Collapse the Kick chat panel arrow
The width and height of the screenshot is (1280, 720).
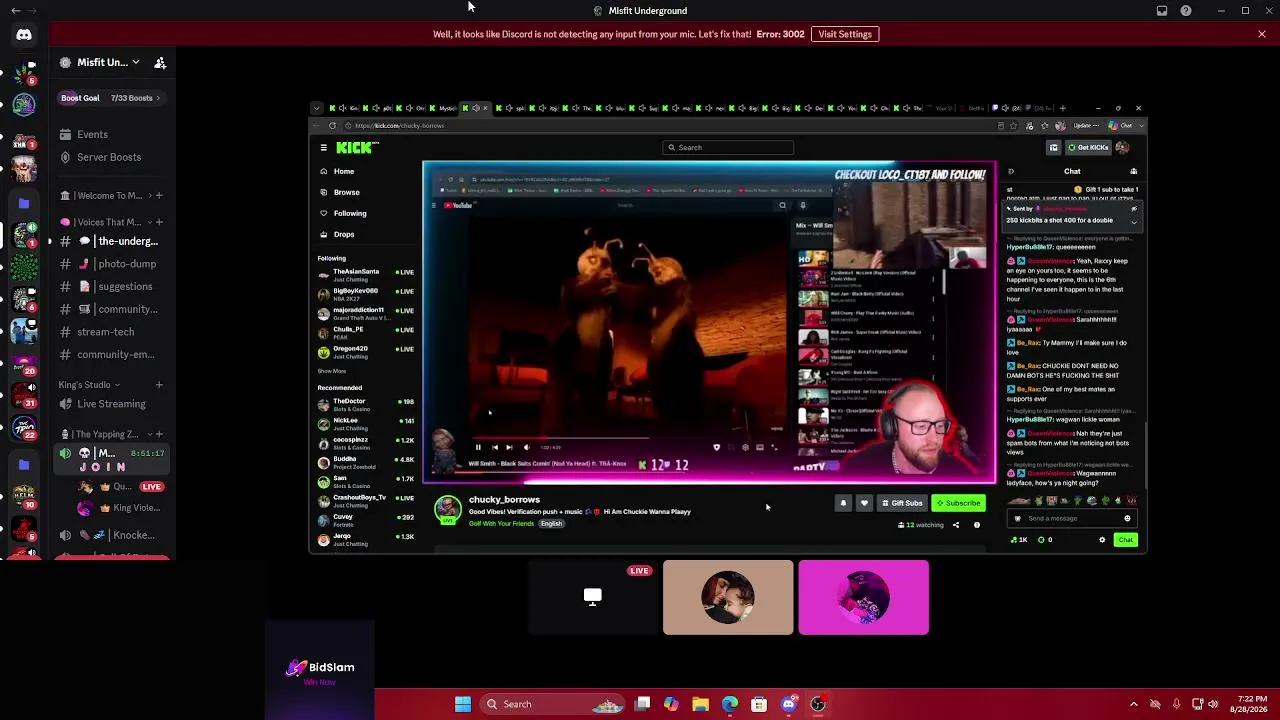[x=1010, y=171]
